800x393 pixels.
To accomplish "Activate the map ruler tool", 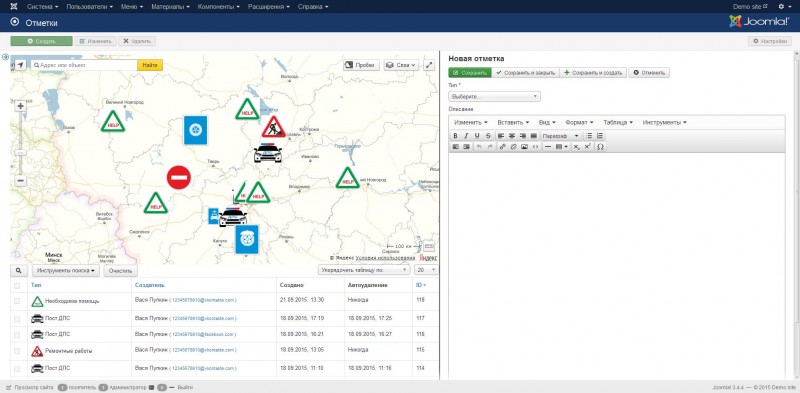I will pyautogui.click(x=430, y=246).
